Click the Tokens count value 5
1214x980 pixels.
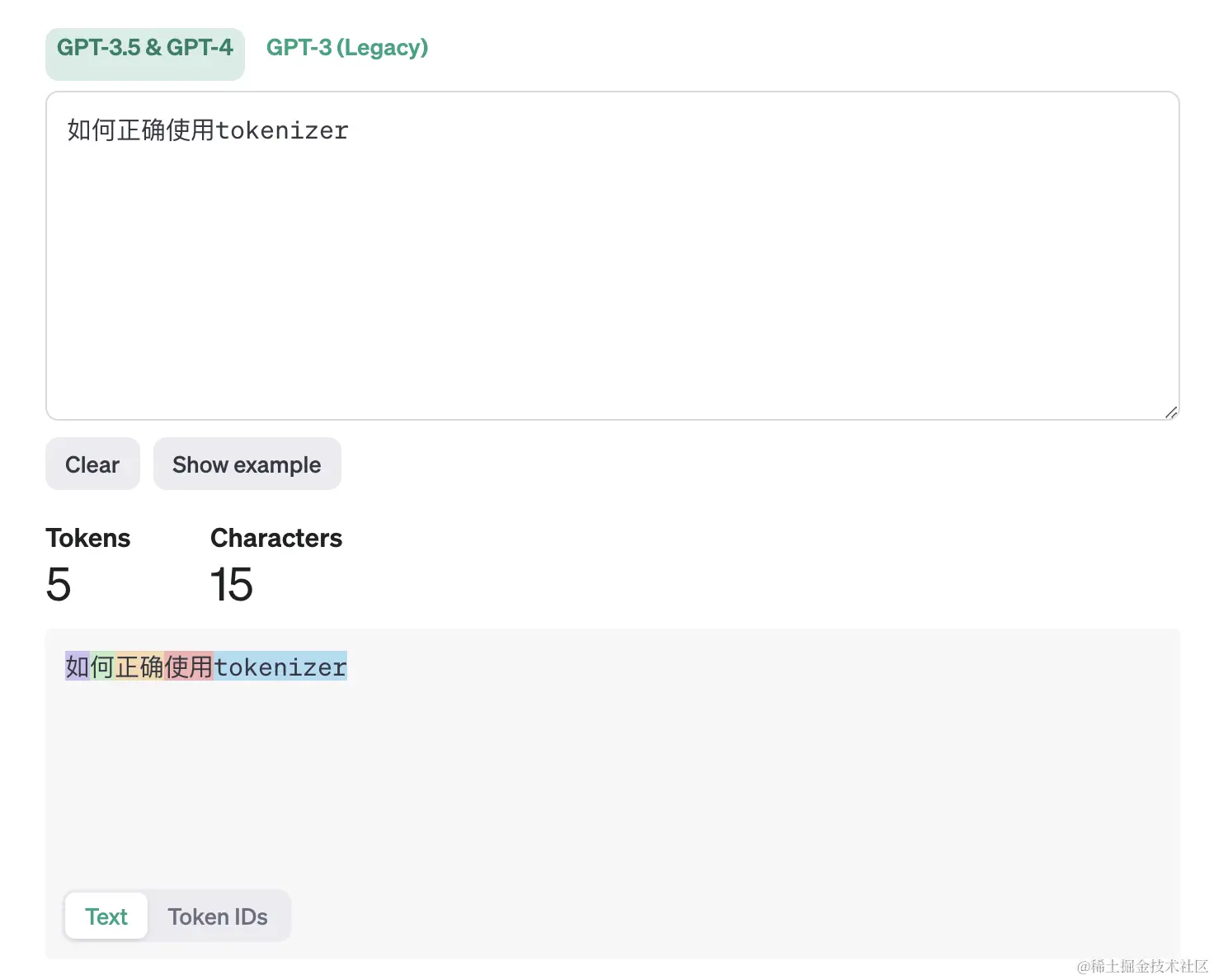click(x=59, y=585)
